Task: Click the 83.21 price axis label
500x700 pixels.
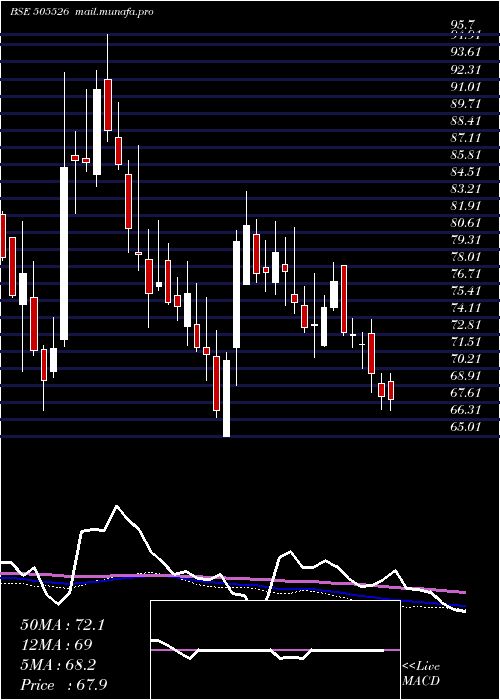Action: coord(466,189)
